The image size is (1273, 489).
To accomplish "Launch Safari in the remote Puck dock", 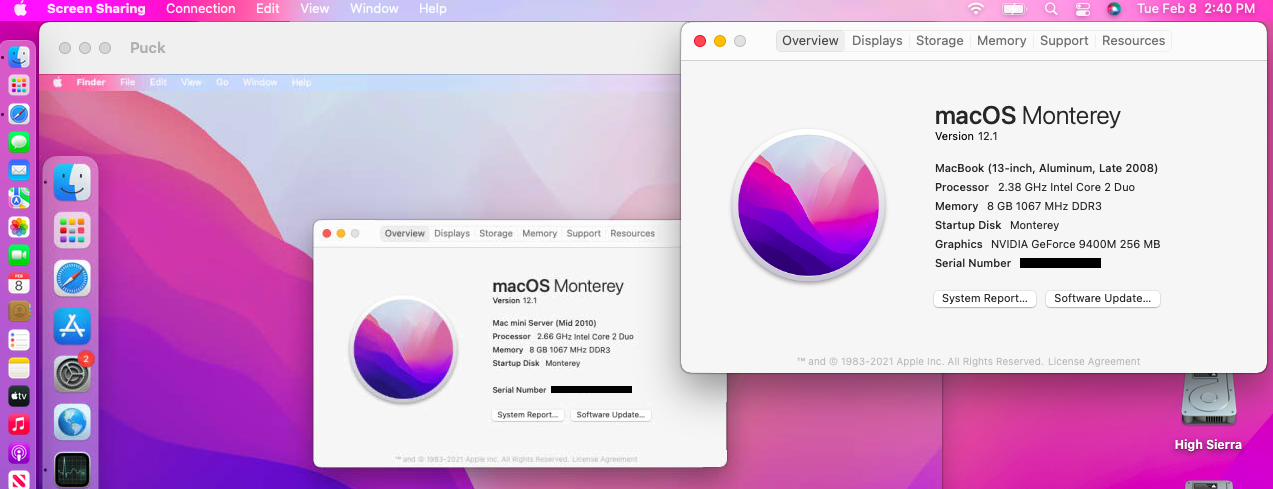I will point(72,278).
